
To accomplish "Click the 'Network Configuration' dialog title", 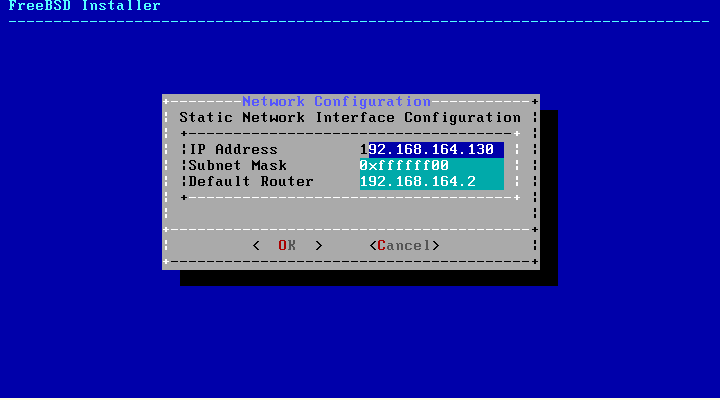I will (x=337, y=101).
